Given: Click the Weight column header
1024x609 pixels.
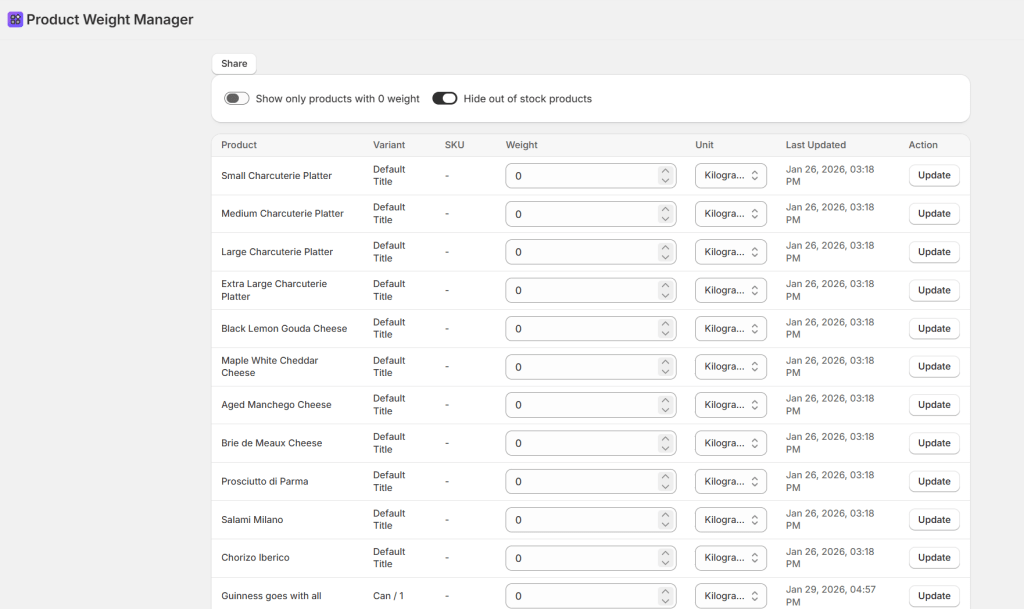Looking at the screenshot, I should coord(521,145).
